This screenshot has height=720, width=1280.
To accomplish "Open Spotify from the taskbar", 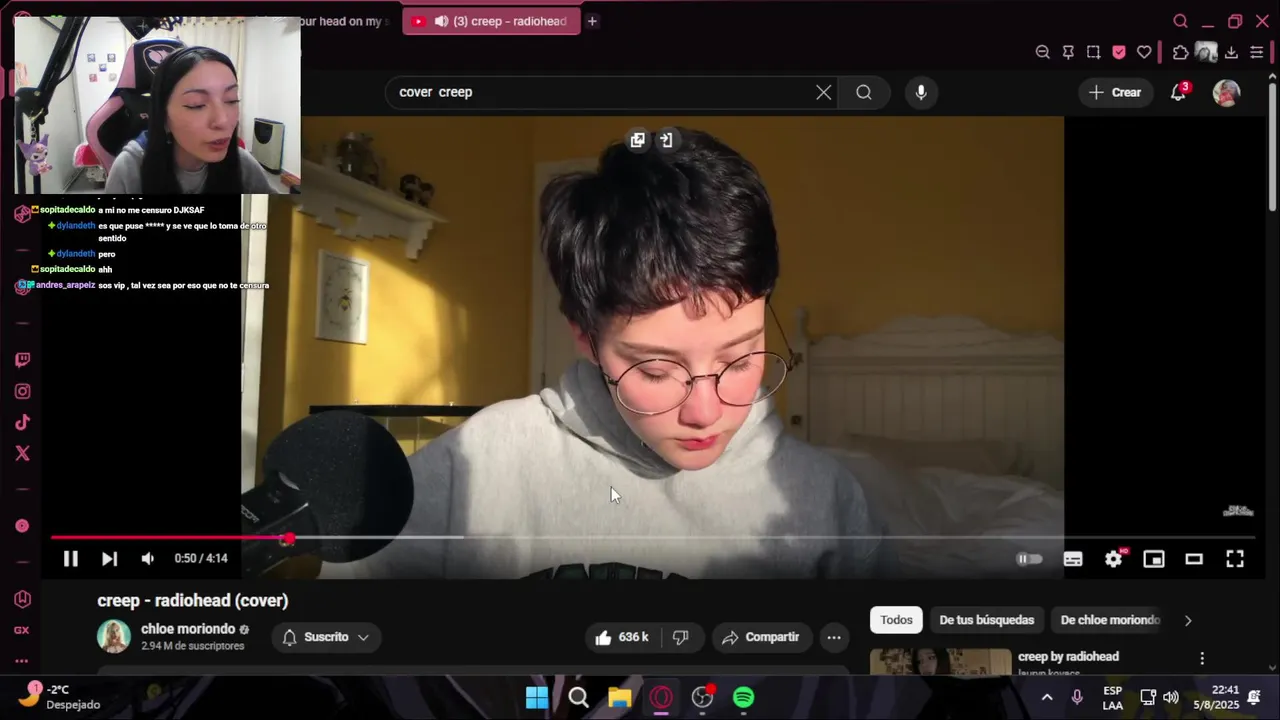I will click(x=743, y=697).
